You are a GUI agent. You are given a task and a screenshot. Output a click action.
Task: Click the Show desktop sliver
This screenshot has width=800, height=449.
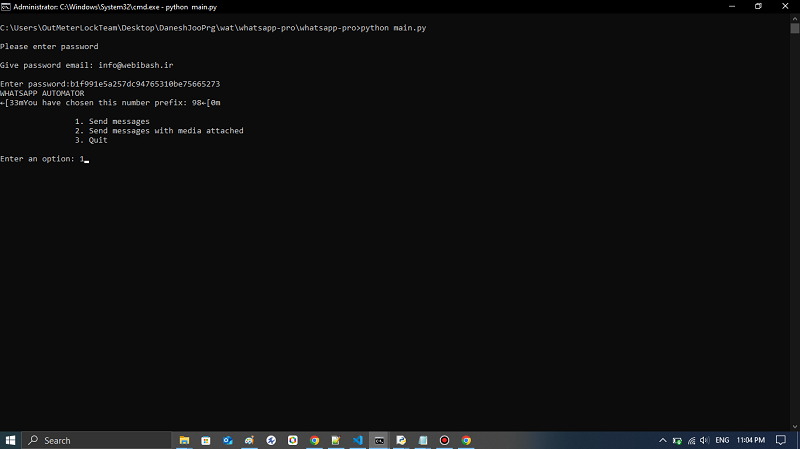798,440
